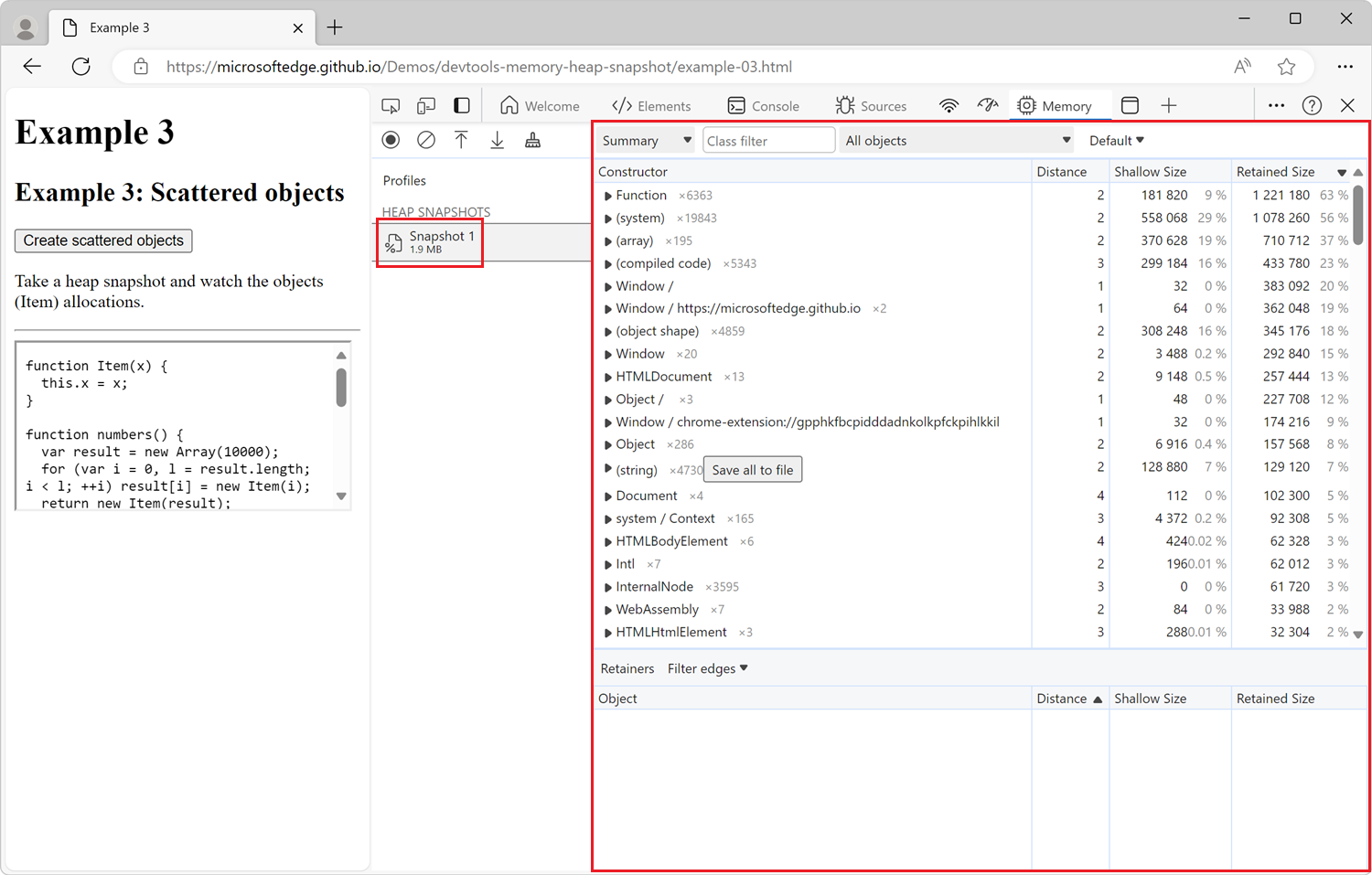The width and height of the screenshot is (1372, 875).
Task: Expand the Function constructor row
Action: (608, 196)
